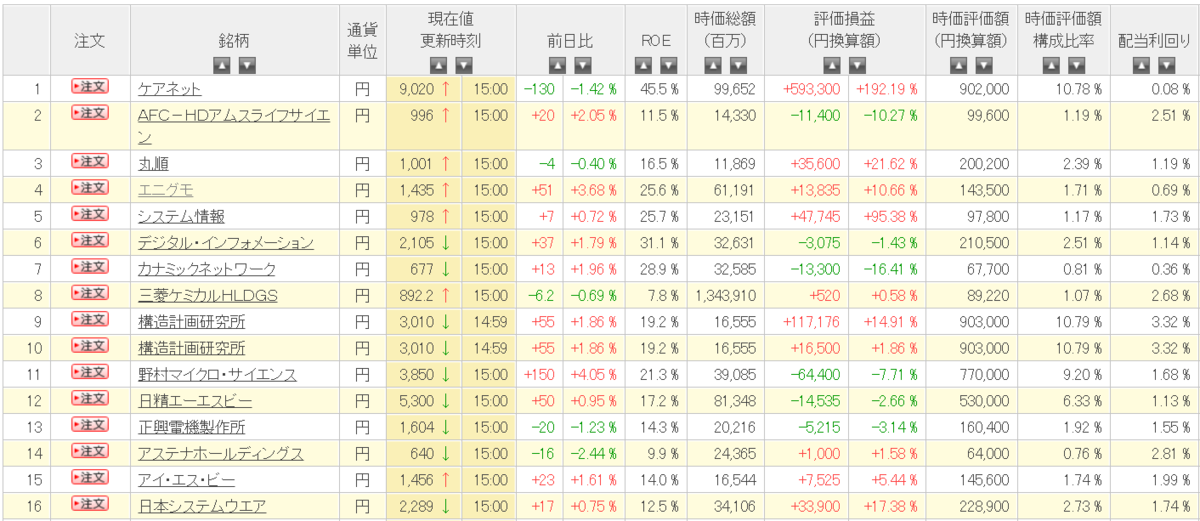Click 注文 button for AFC-HDアムスライフサイエンス
The height and width of the screenshot is (521, 1200).
pyautogui.click(x=90, y=112)
